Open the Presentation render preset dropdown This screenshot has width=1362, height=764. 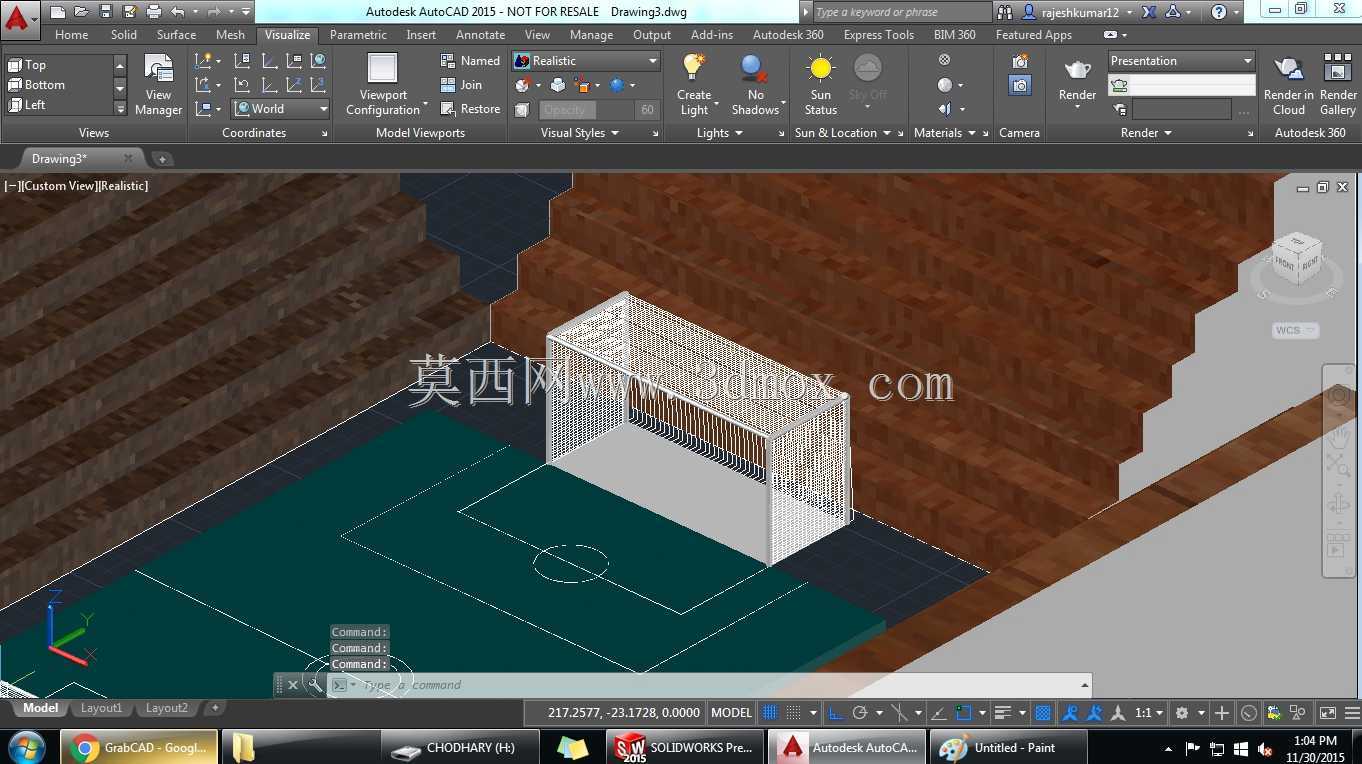1181,61
